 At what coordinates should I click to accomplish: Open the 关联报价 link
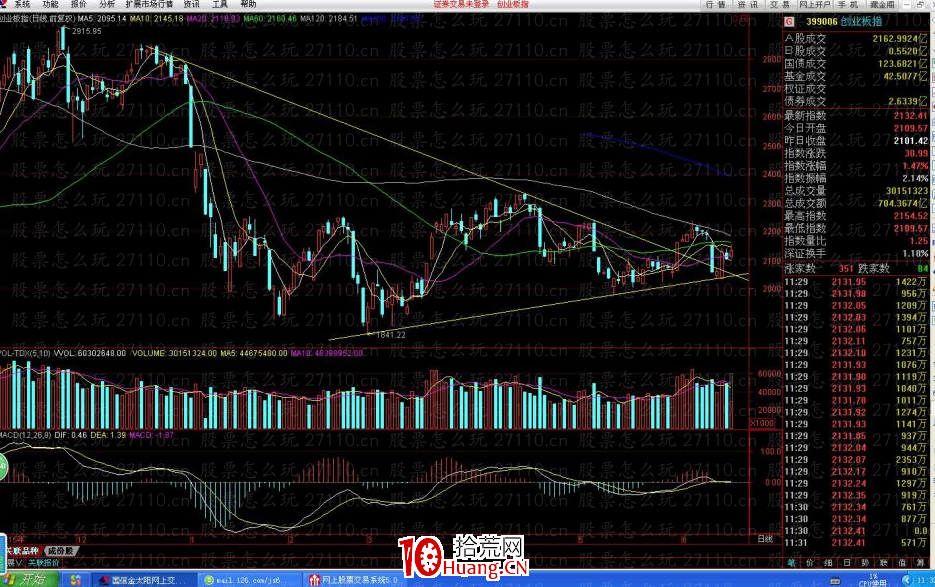point(44,563)
